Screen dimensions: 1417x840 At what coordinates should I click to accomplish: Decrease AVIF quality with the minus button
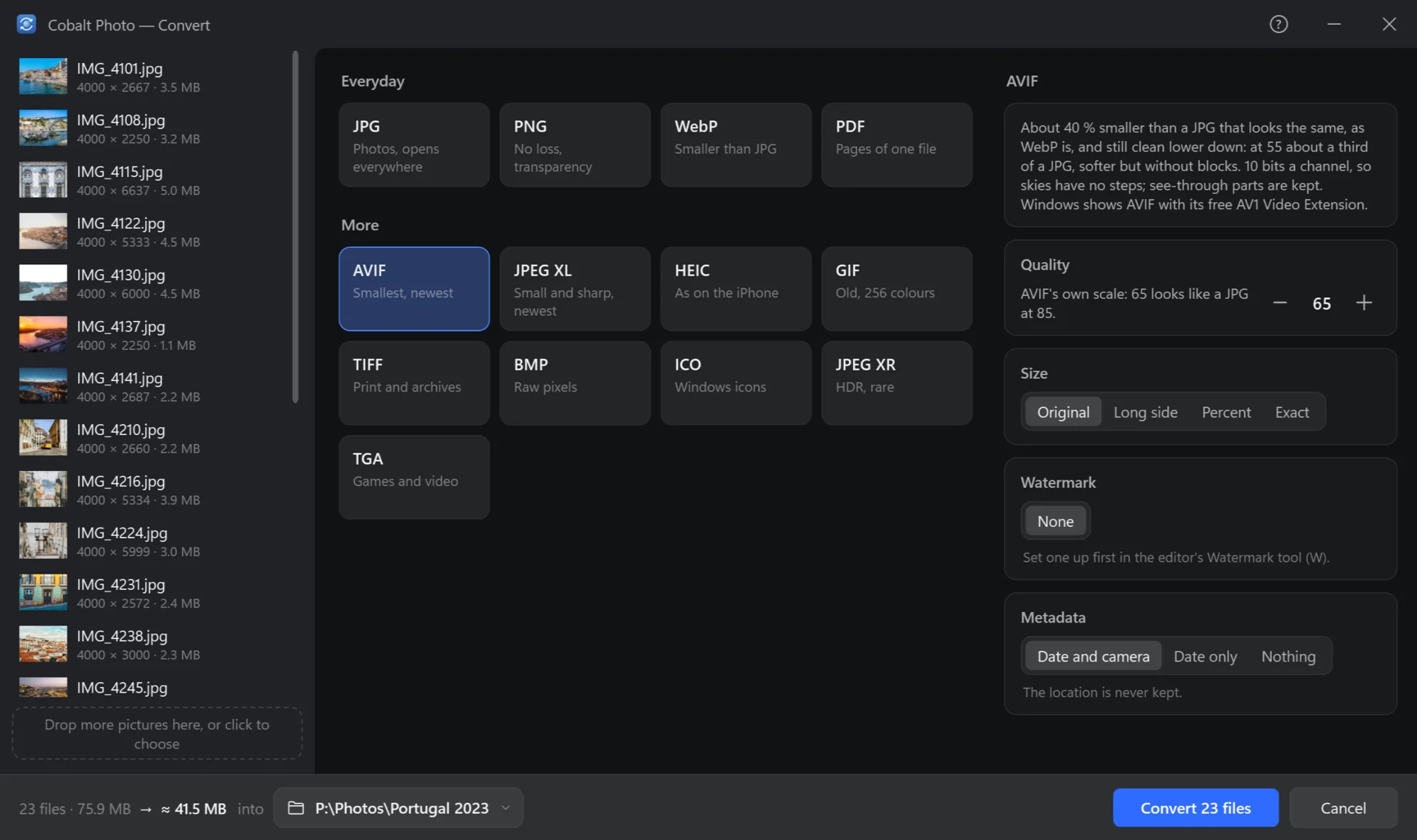[1280, 303]
